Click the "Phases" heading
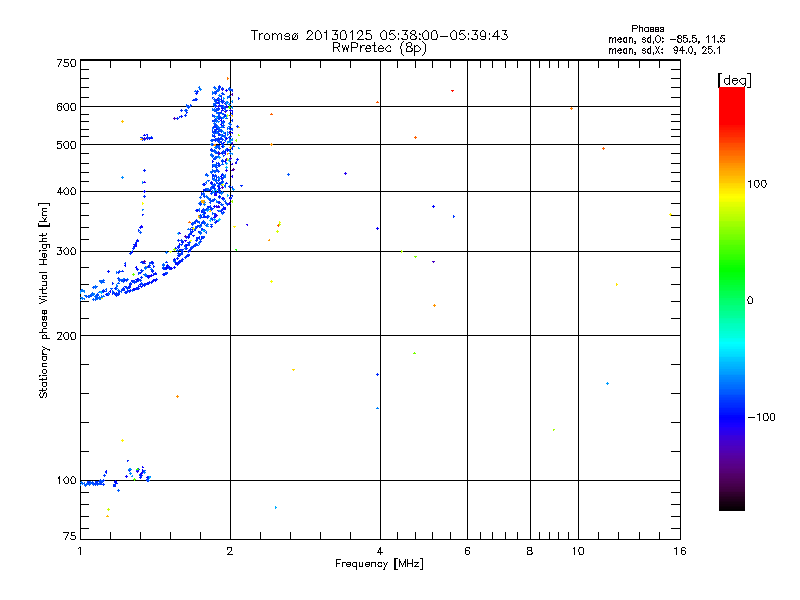Screen dimensions: 800x600 pos(647,29)
